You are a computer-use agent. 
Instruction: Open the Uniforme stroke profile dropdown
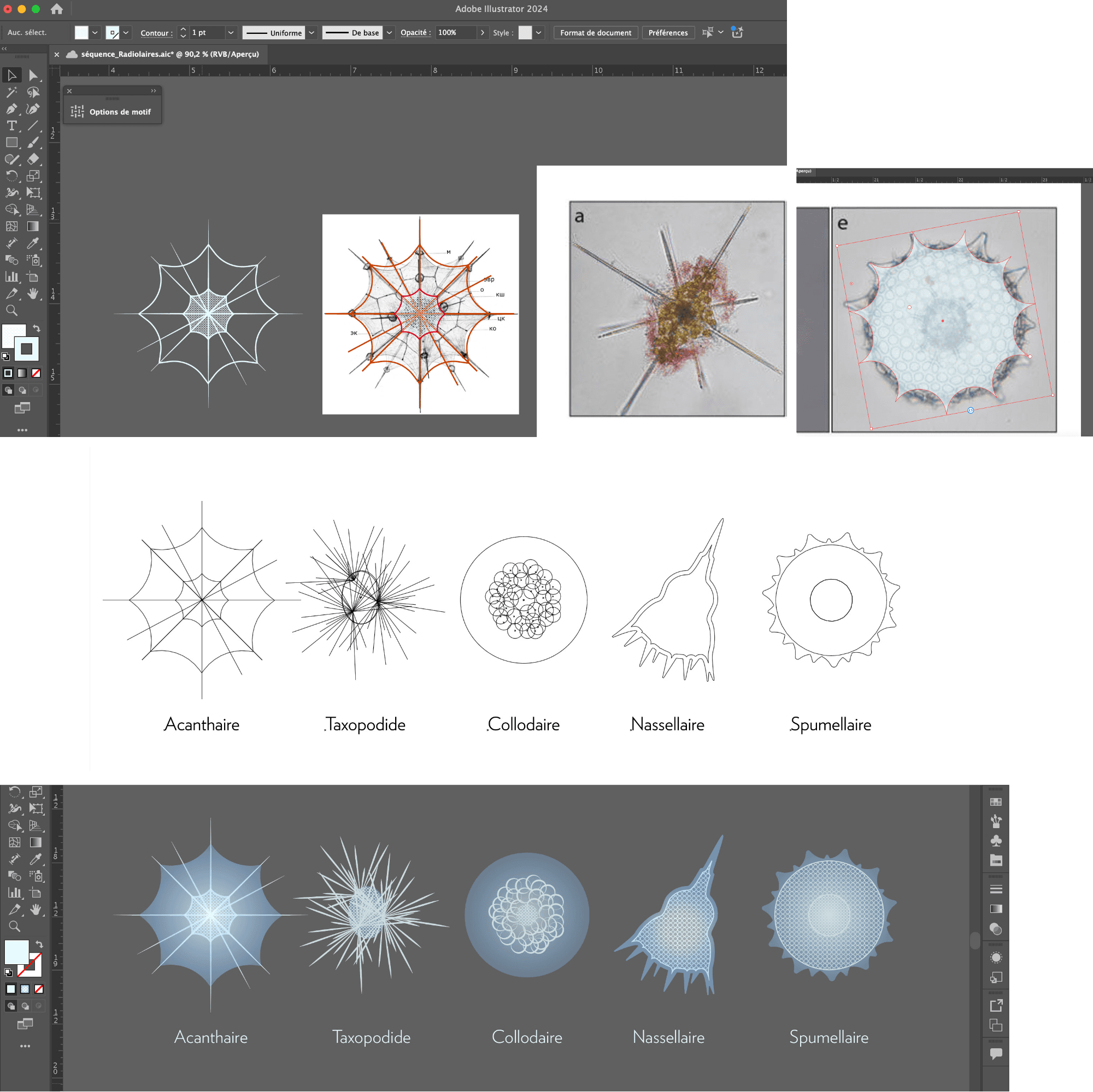(311, 33)
